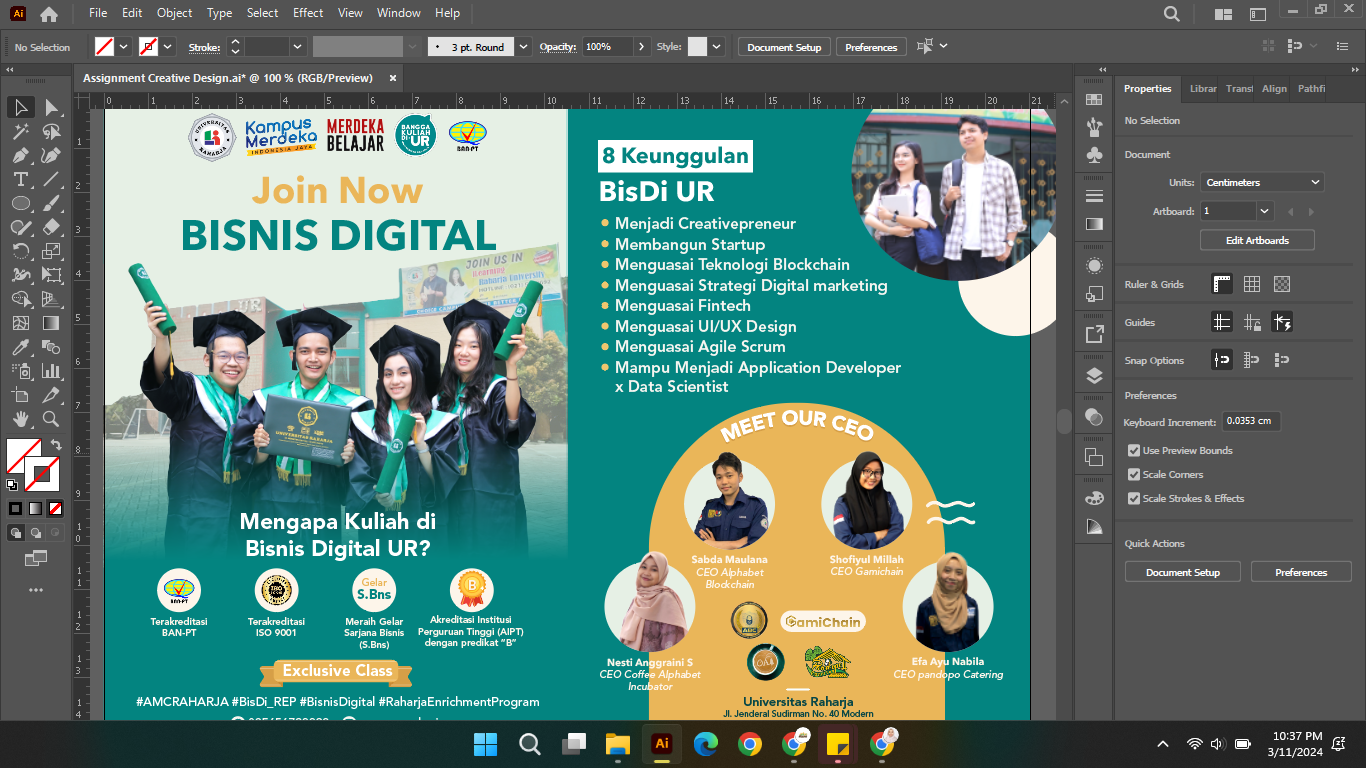Toggle Show Guides button
The image size is (1366, 768).
tap(1222, 322)
